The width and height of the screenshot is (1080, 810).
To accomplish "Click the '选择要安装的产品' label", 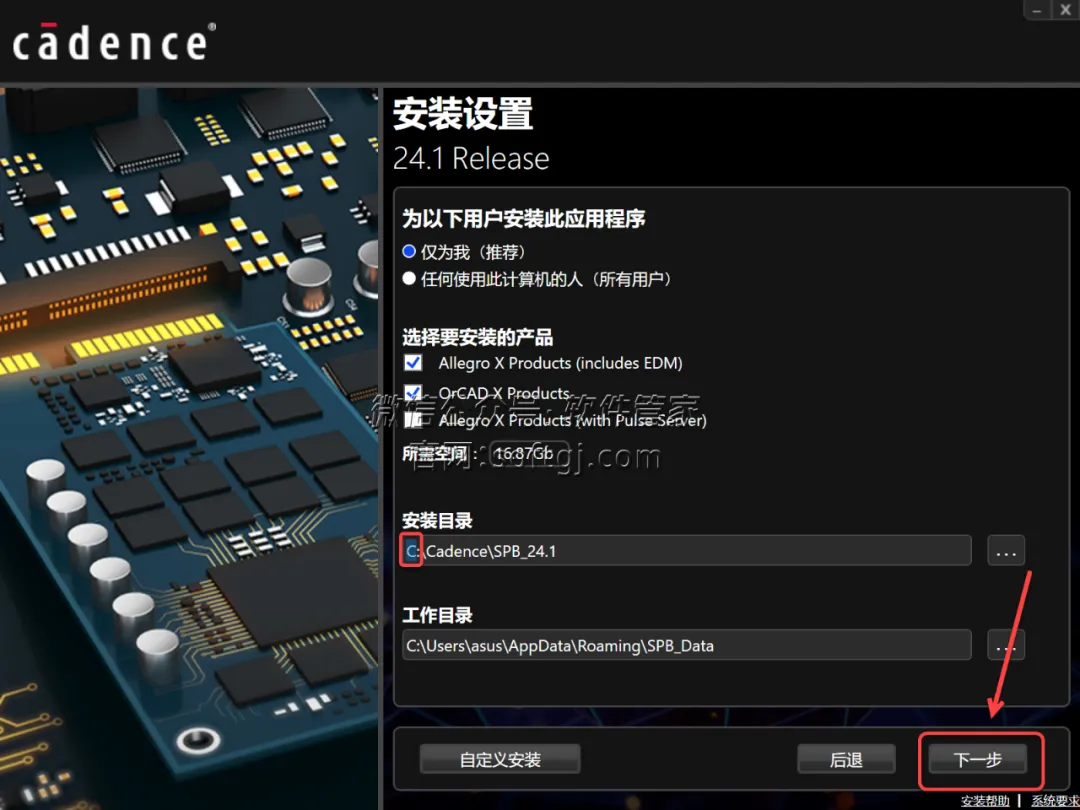I will 477,338.
